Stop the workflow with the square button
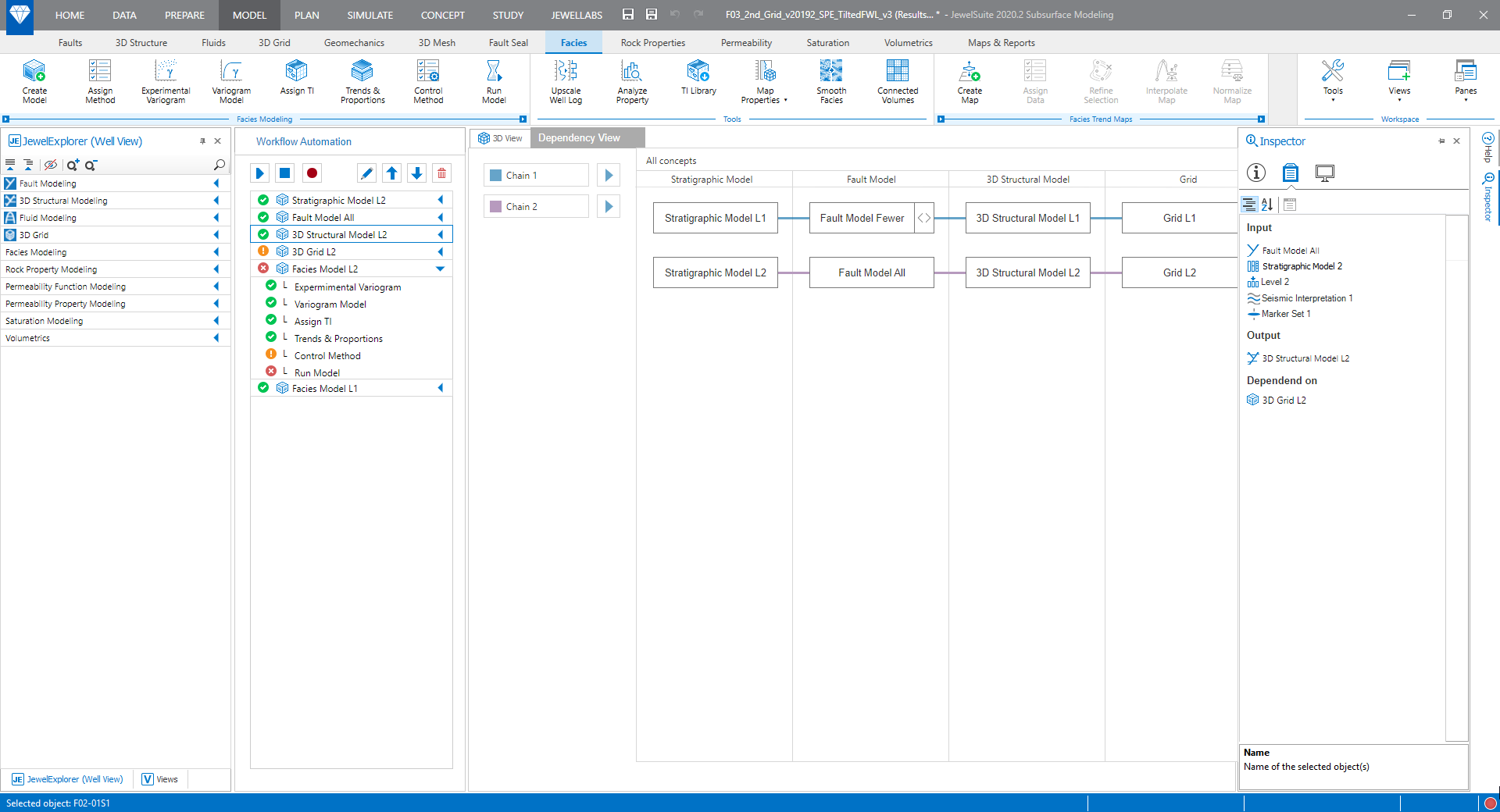Image resolution: width=1500 pixels, height=812 pixels. pyautogui.click(x=285, y=173)
